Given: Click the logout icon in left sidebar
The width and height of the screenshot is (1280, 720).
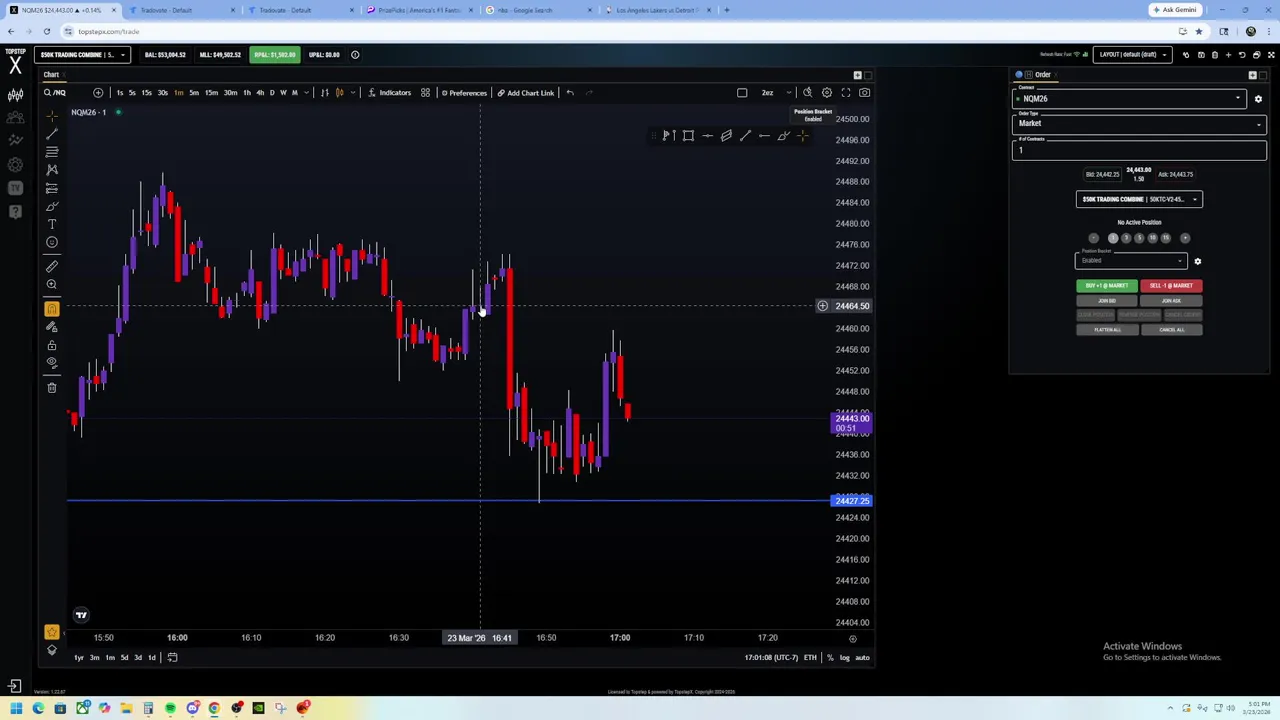Looking at the screenshot, I should pyautogui.click(x=15, y=686).
